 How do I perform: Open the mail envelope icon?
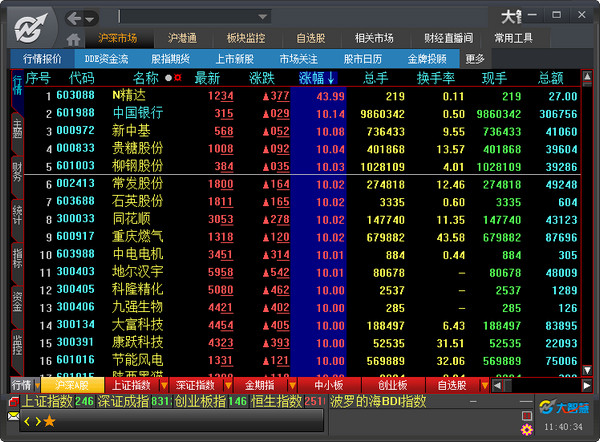[13, 416]
